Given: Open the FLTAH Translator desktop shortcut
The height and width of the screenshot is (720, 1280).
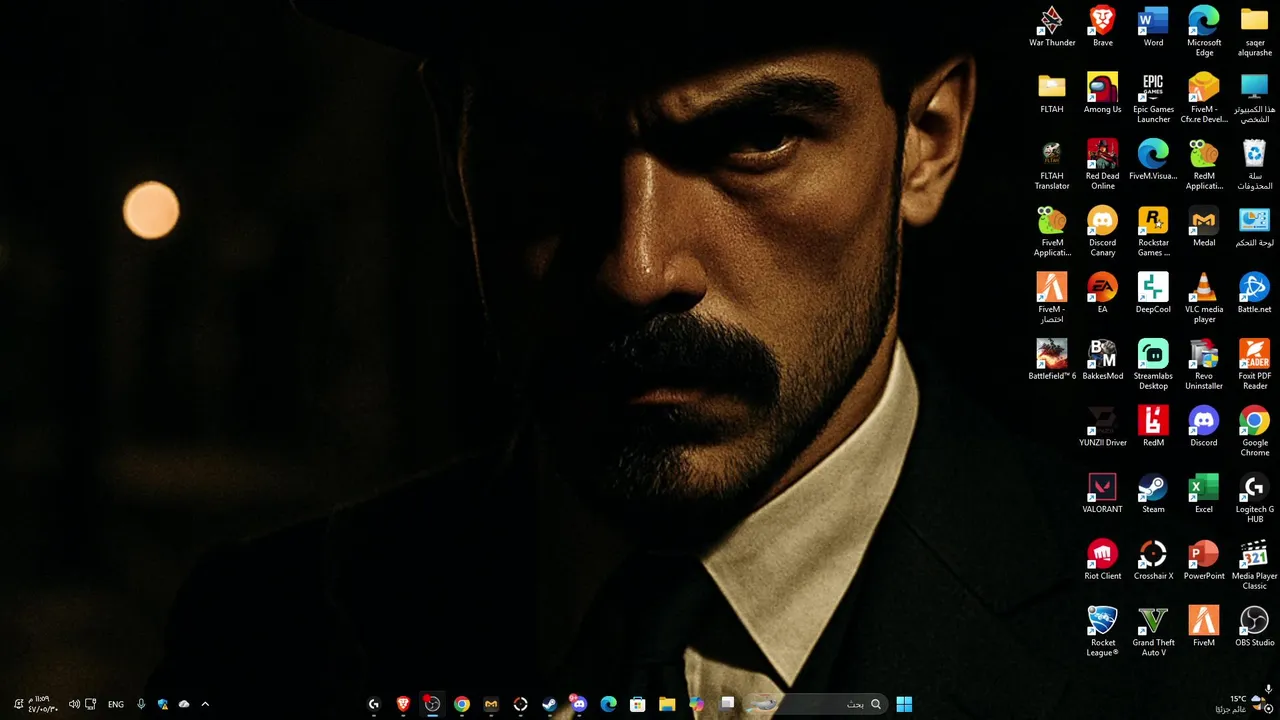Looking at the screenshot, I should 1052,165.
